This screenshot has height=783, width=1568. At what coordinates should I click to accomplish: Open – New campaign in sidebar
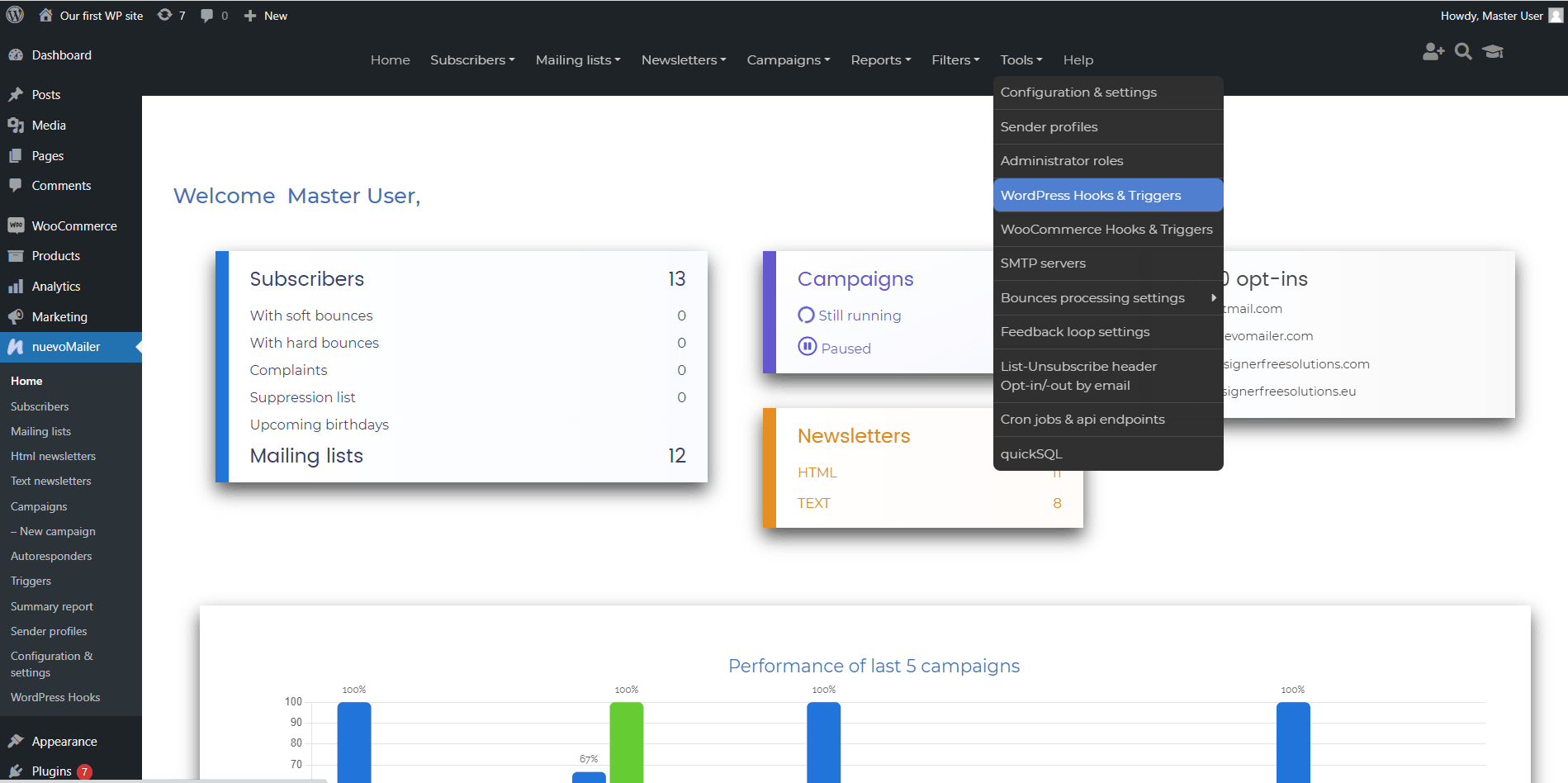53,531
